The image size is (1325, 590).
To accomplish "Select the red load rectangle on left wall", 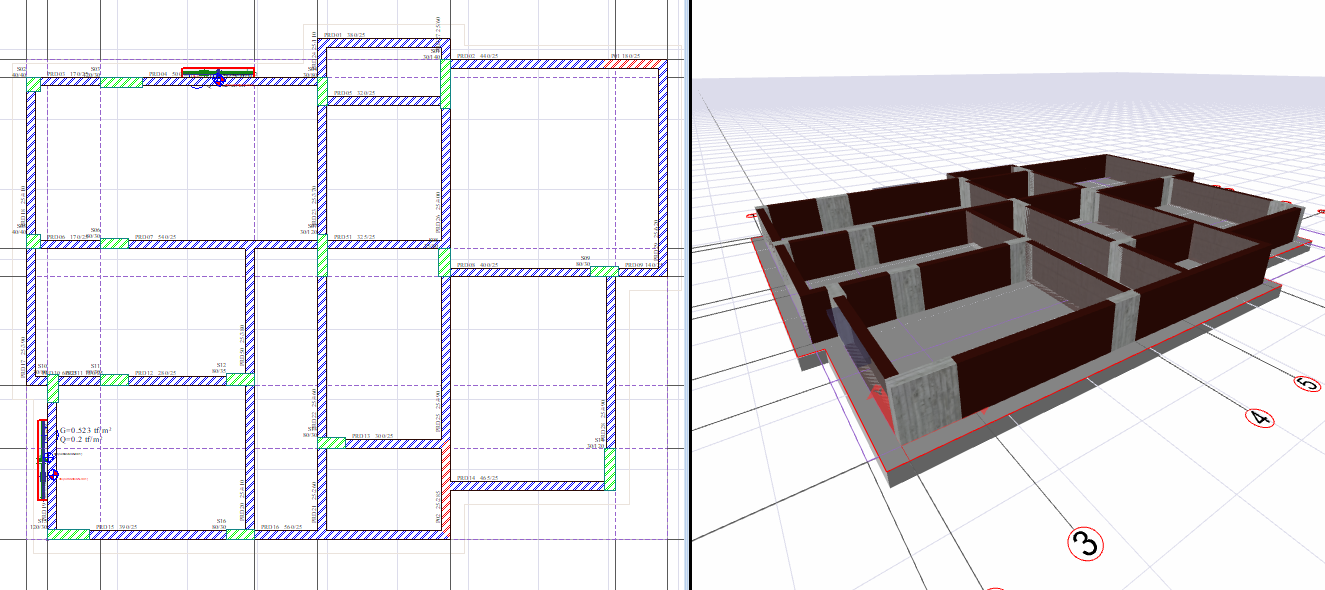I will 40,460.
